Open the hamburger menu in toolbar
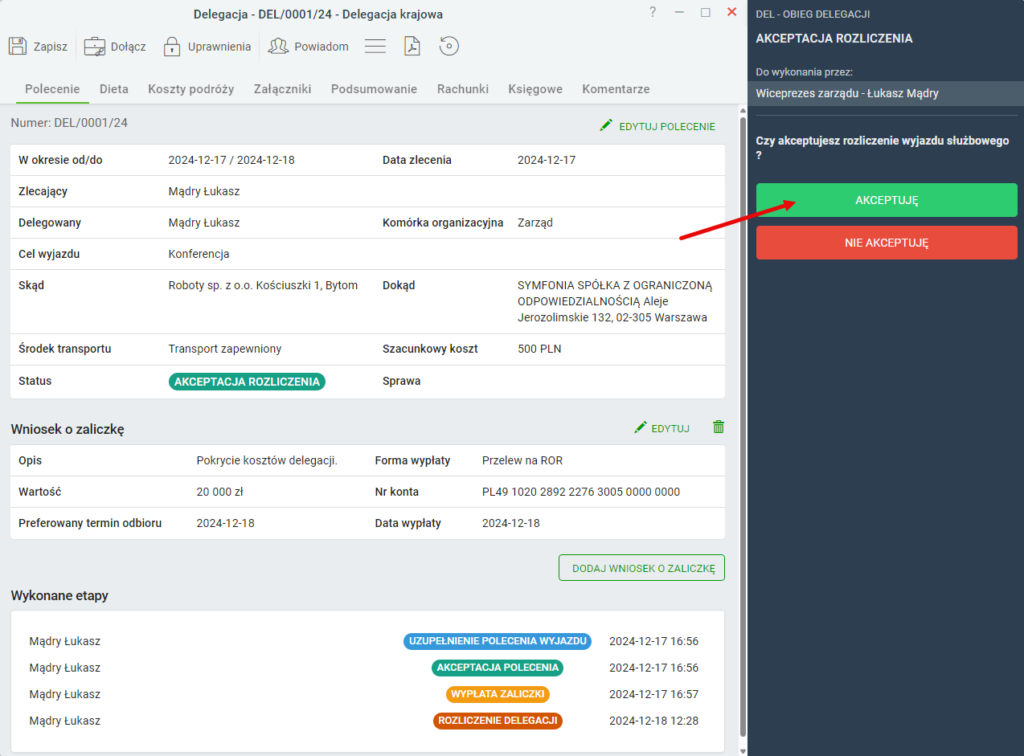The image size is (1024, 756). coord(375,46)
